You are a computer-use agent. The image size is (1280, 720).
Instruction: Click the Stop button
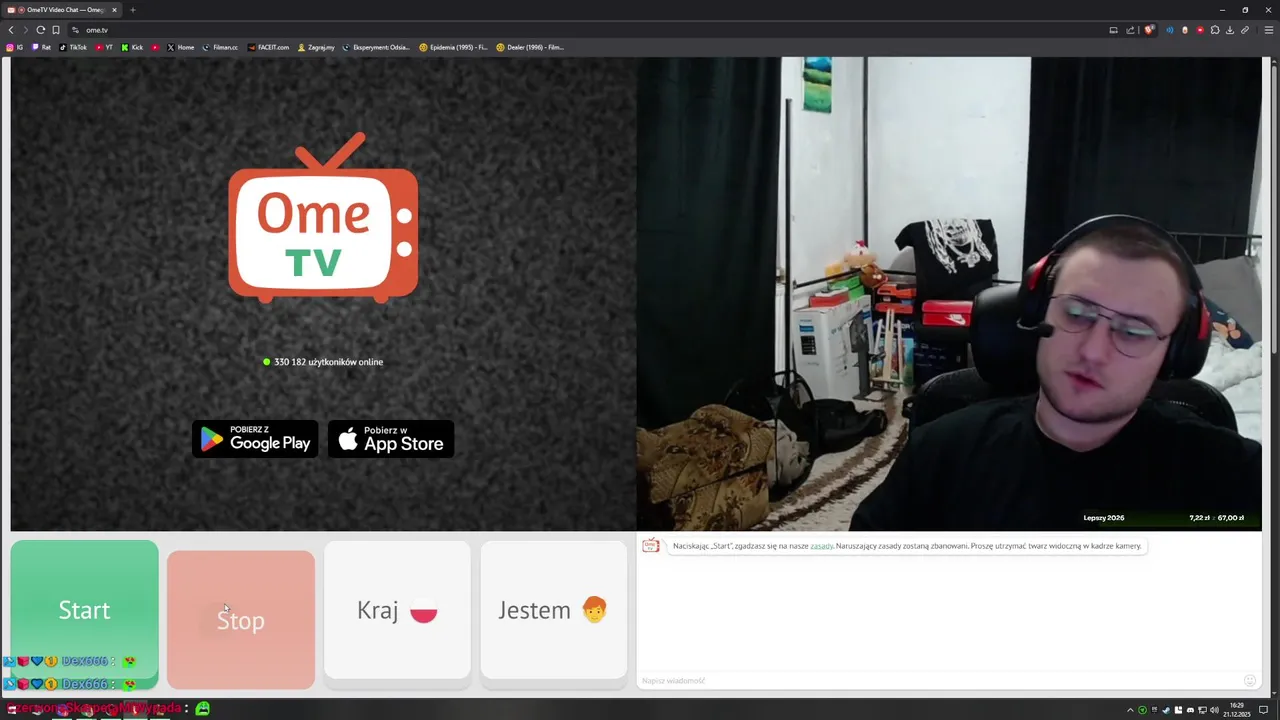point(240,620)
